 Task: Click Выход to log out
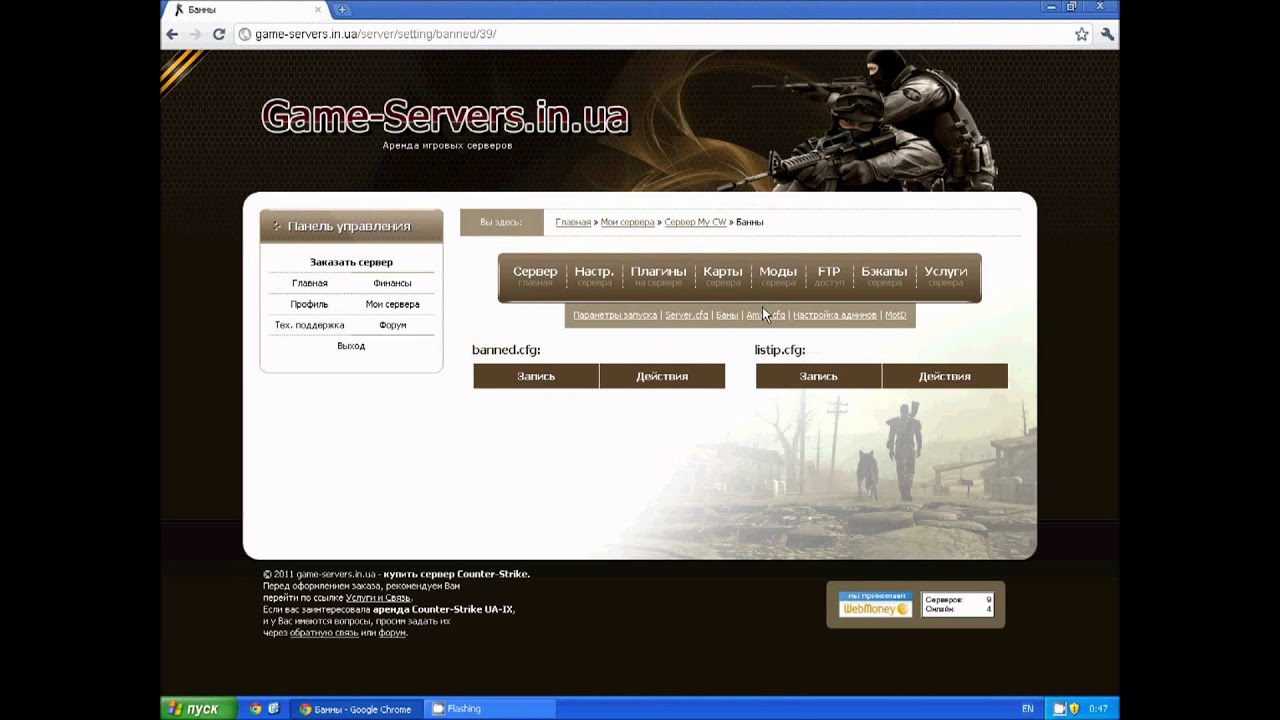tap(351, 346)
